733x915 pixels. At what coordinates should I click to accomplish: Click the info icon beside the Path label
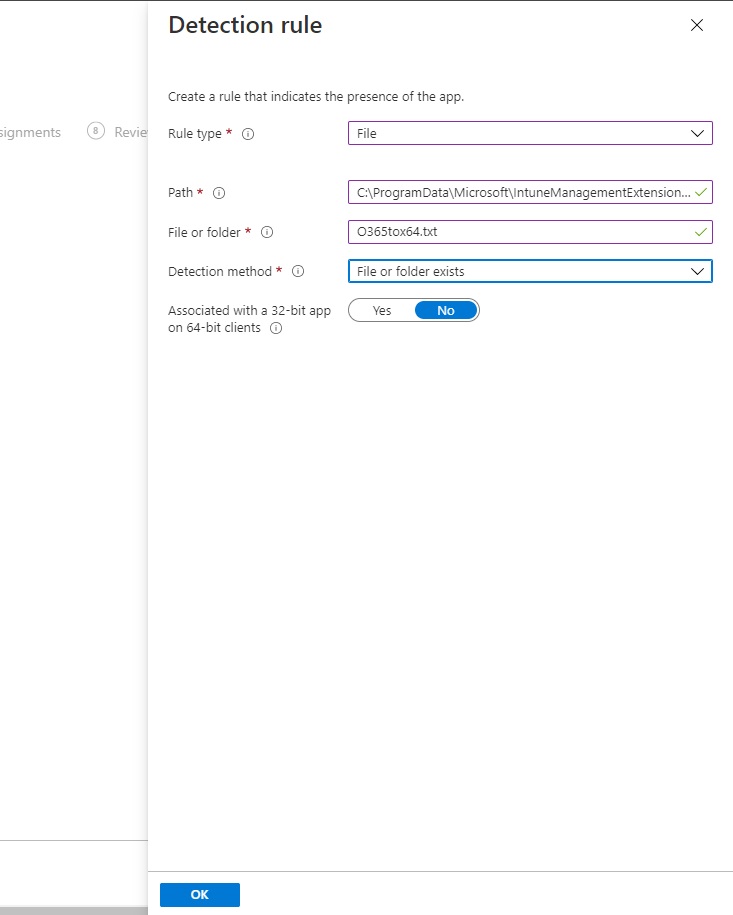click(x=219, y=193)
